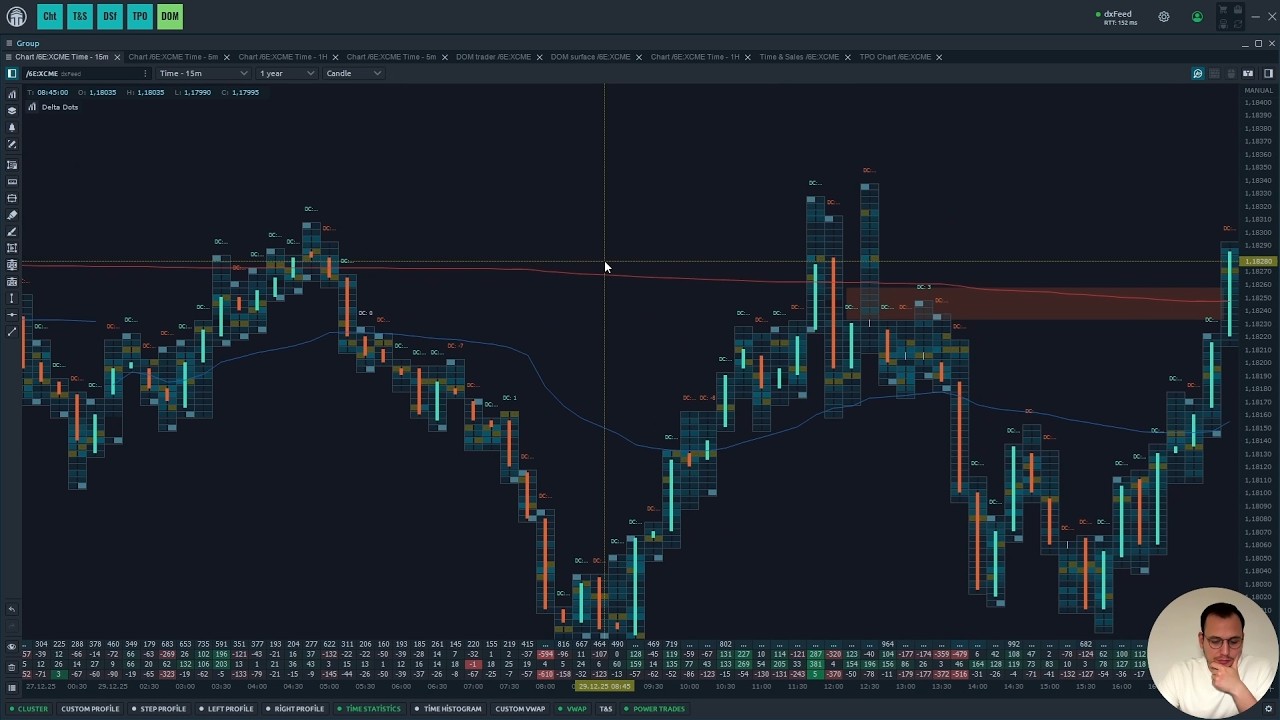Open the green DOM module button
The image size is (1280, 720).
point(170,16)
